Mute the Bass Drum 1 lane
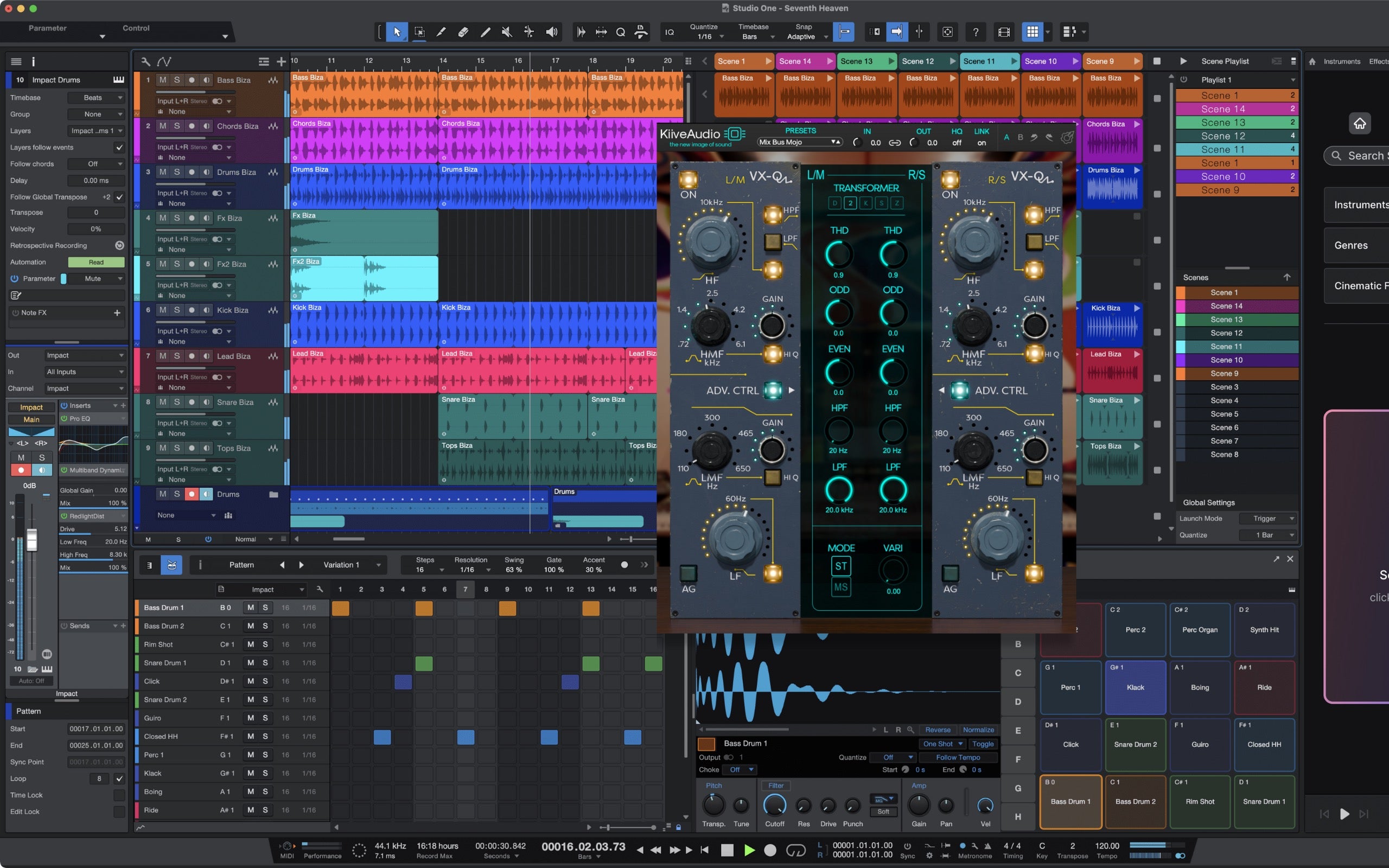The height and width of the screenshot is (868, 1389). click(250, 608)
